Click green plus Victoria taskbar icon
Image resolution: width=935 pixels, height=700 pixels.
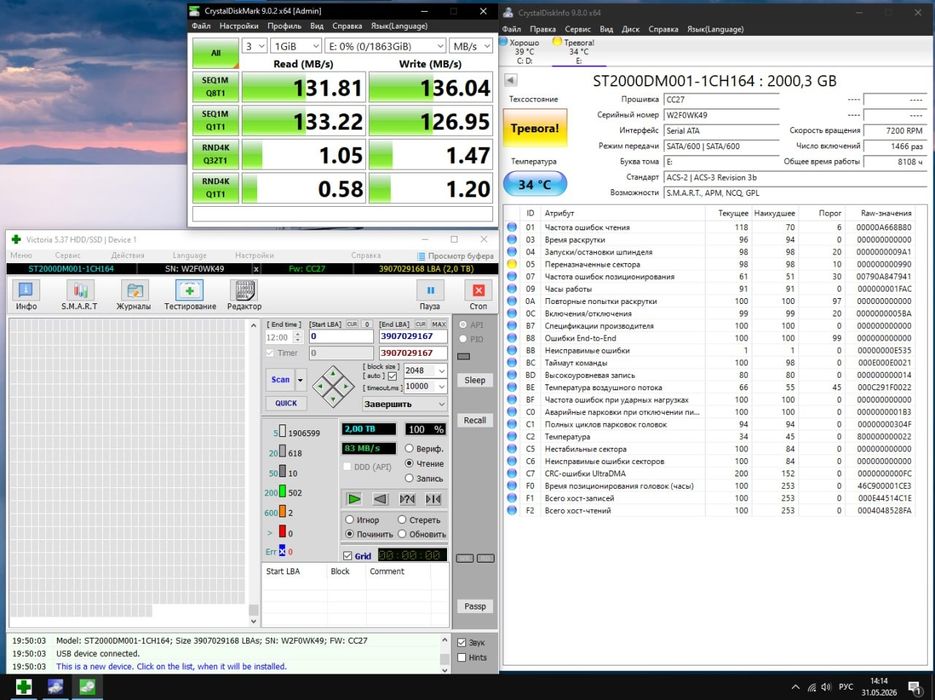pyautogui.click(x=23, y=686)
